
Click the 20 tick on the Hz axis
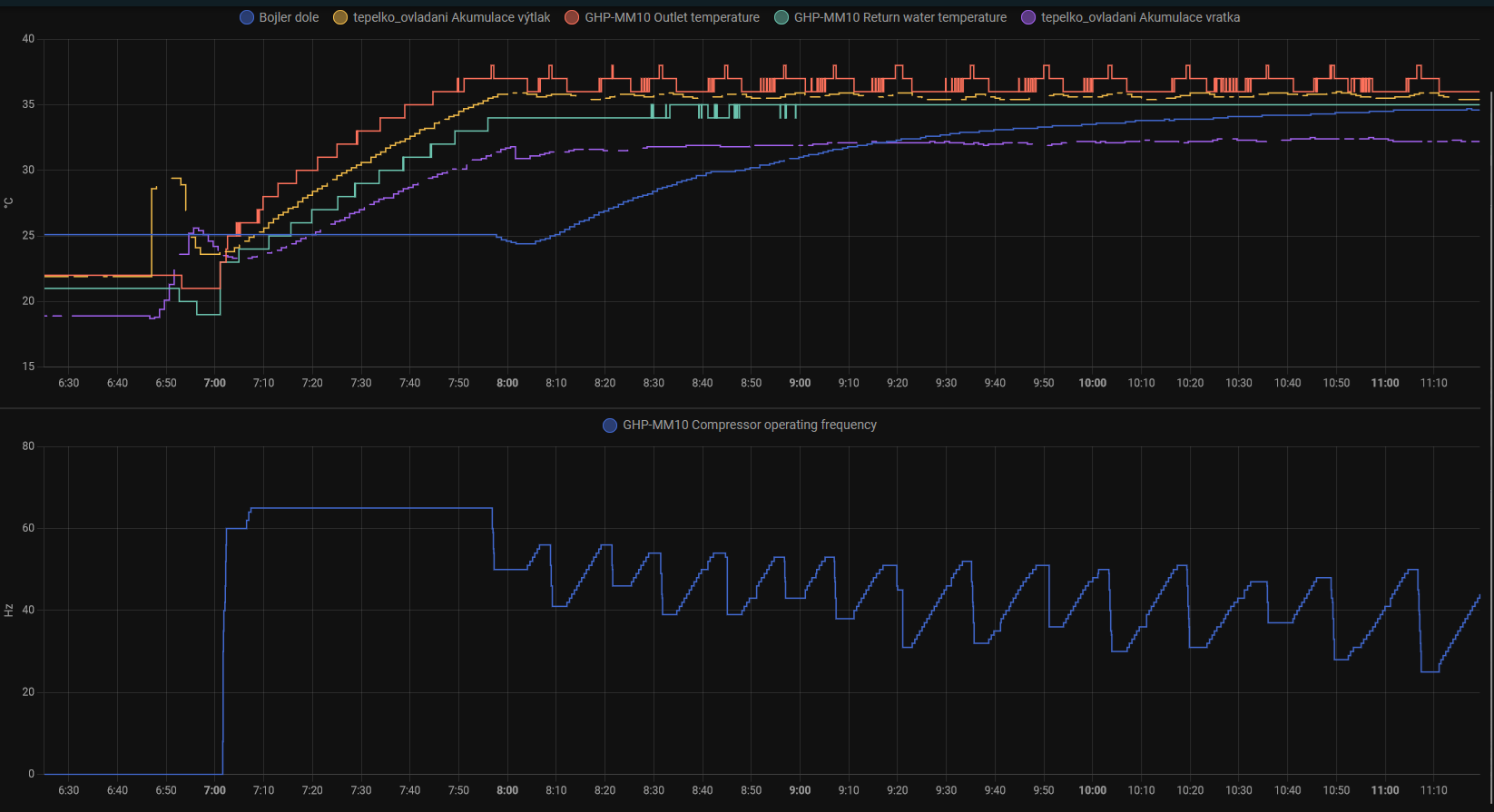point(29,692)
